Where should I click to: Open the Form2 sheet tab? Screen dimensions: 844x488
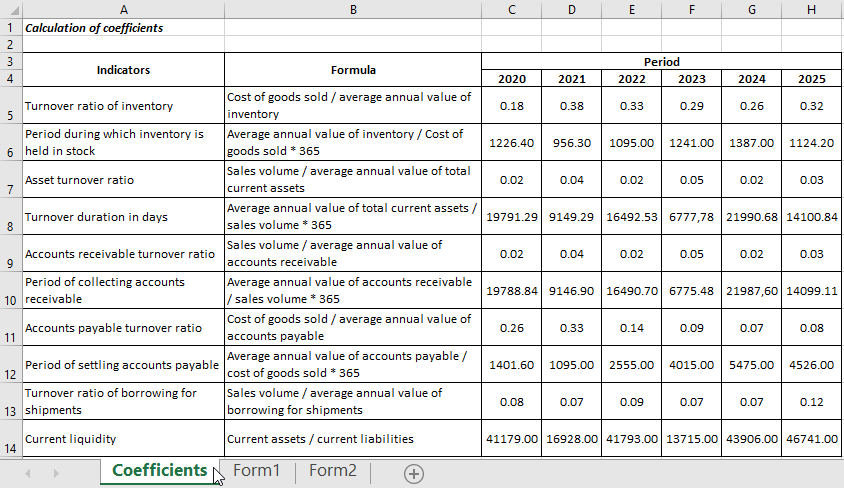333,470
